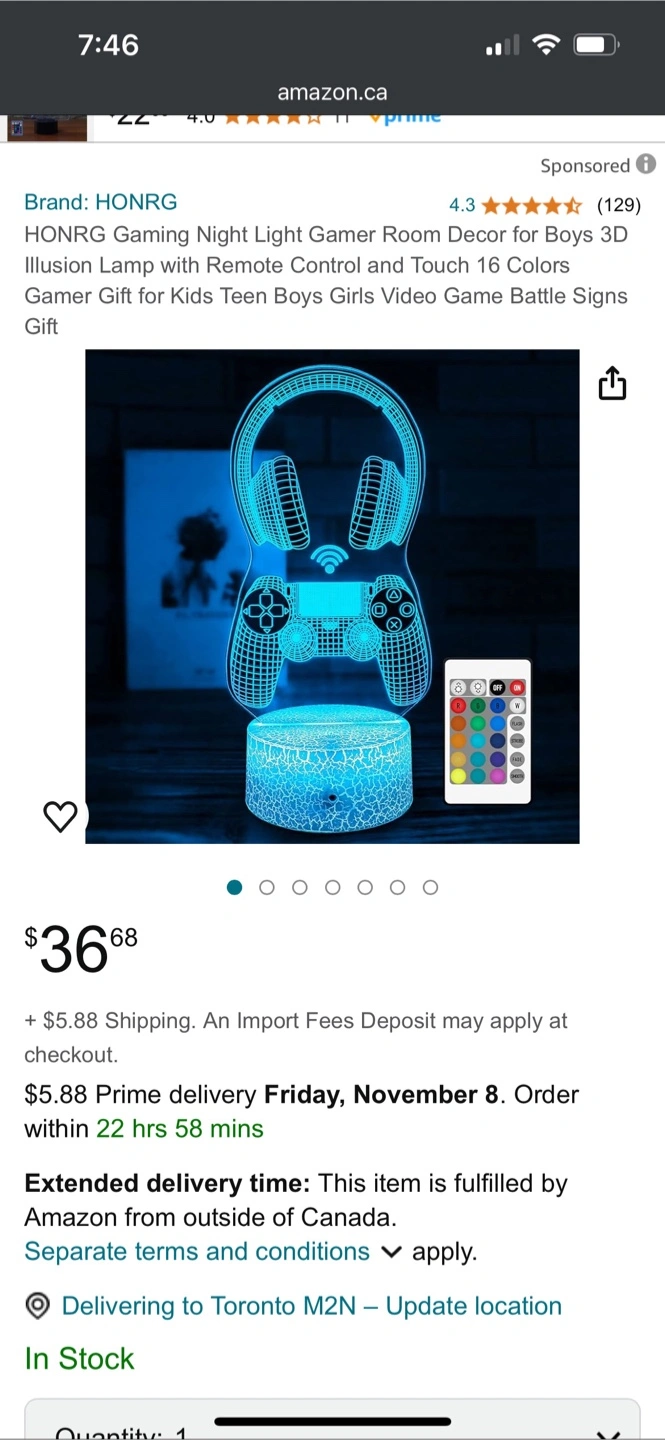Open the previous product thumbnail at top
665x1440 pixels.
click(47, 127)
